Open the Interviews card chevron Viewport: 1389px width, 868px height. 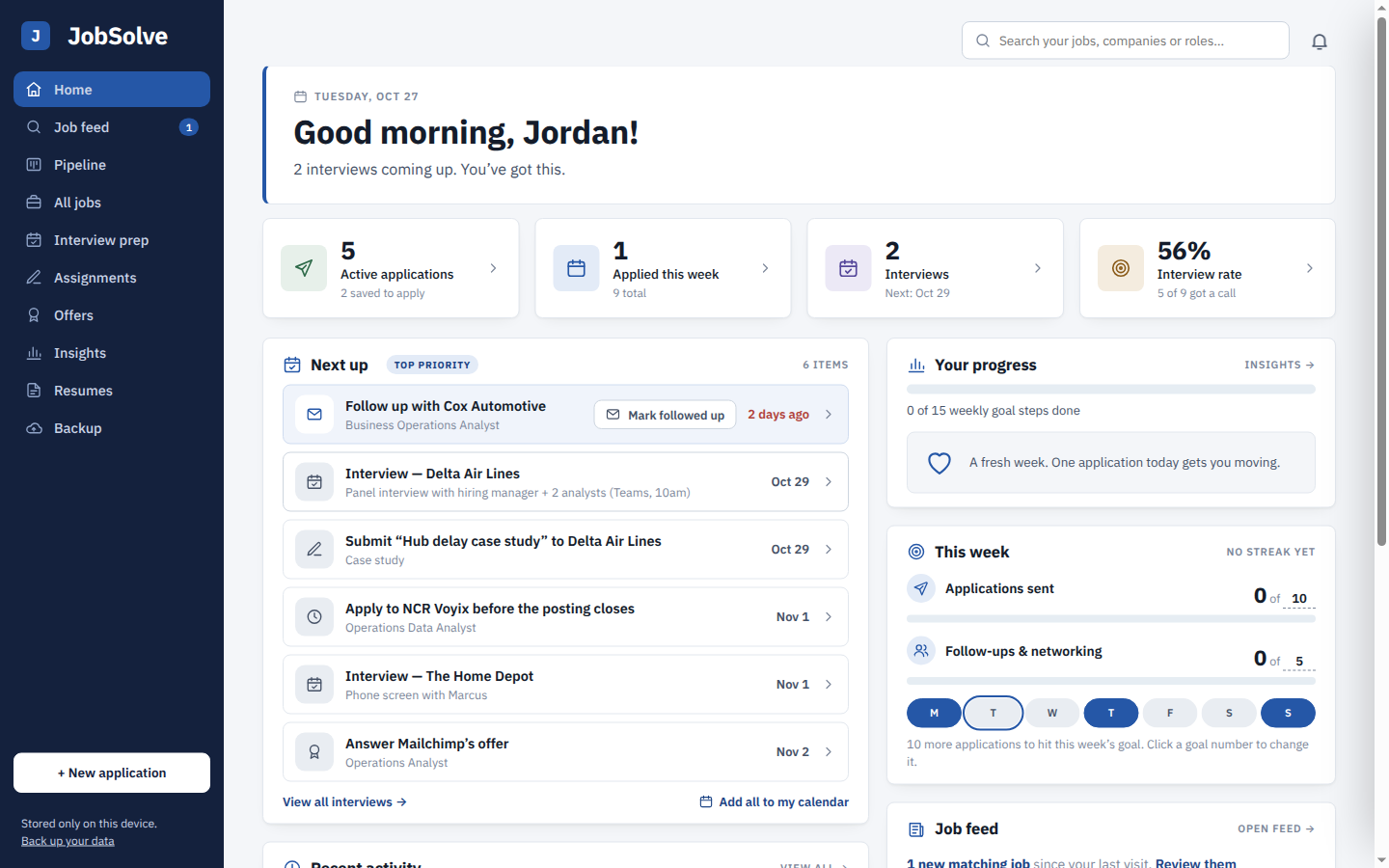(1038, 268)
